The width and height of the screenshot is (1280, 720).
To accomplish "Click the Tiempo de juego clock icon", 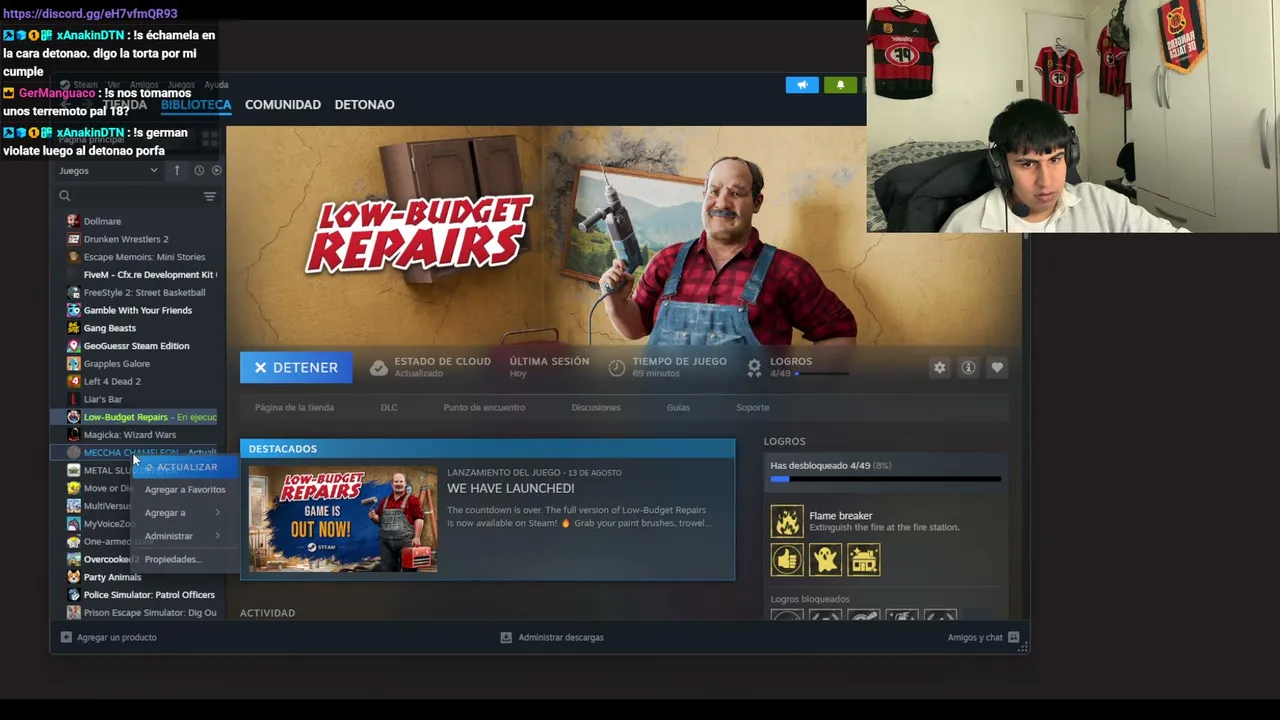I will (617, 368).
